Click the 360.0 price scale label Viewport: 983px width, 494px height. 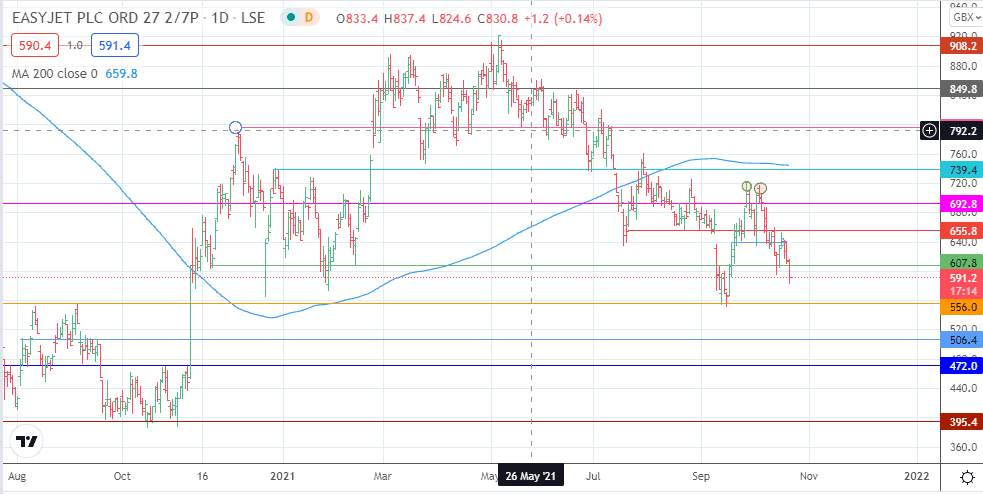965,447
